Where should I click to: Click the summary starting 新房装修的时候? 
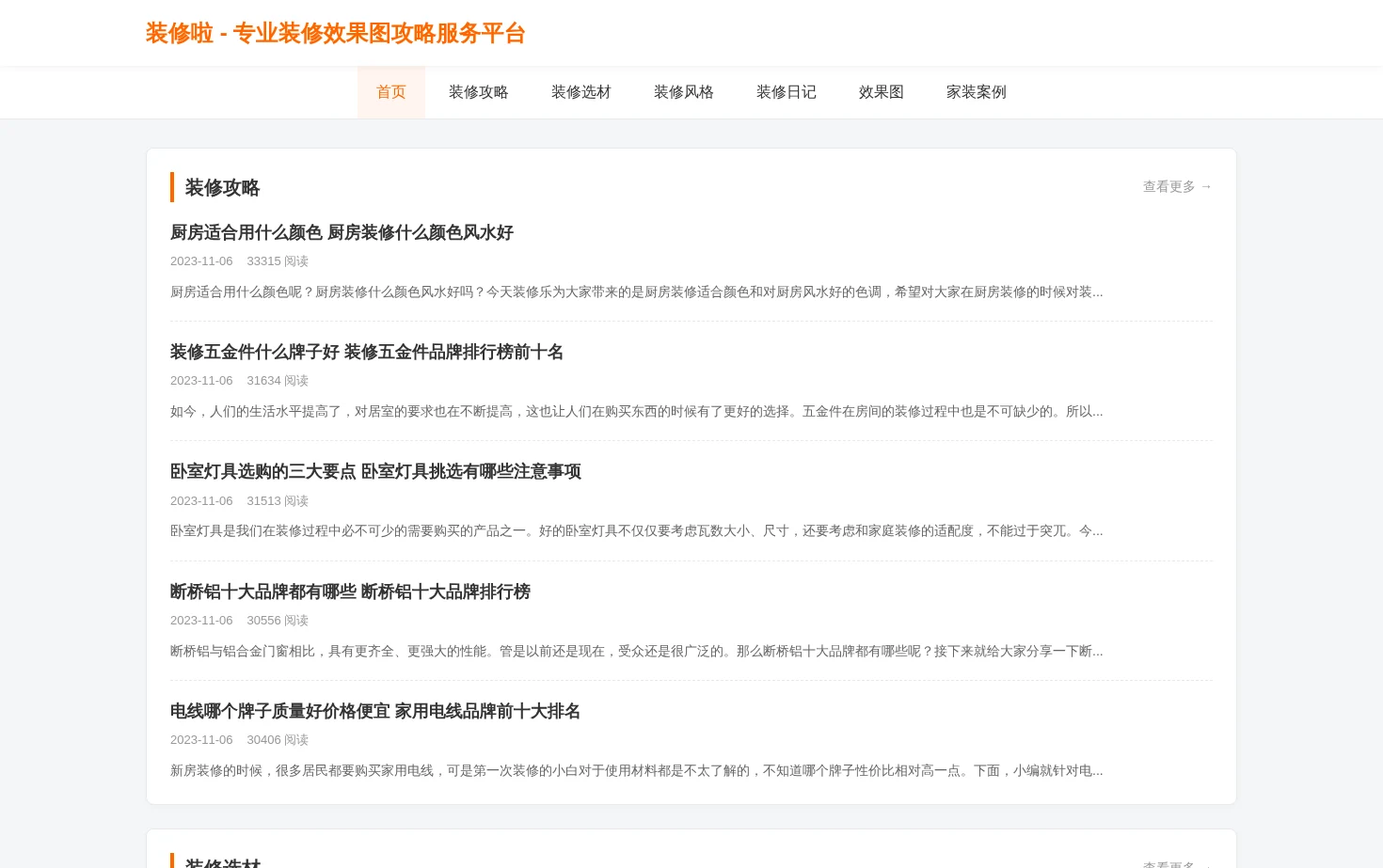(x=637, y=771)
